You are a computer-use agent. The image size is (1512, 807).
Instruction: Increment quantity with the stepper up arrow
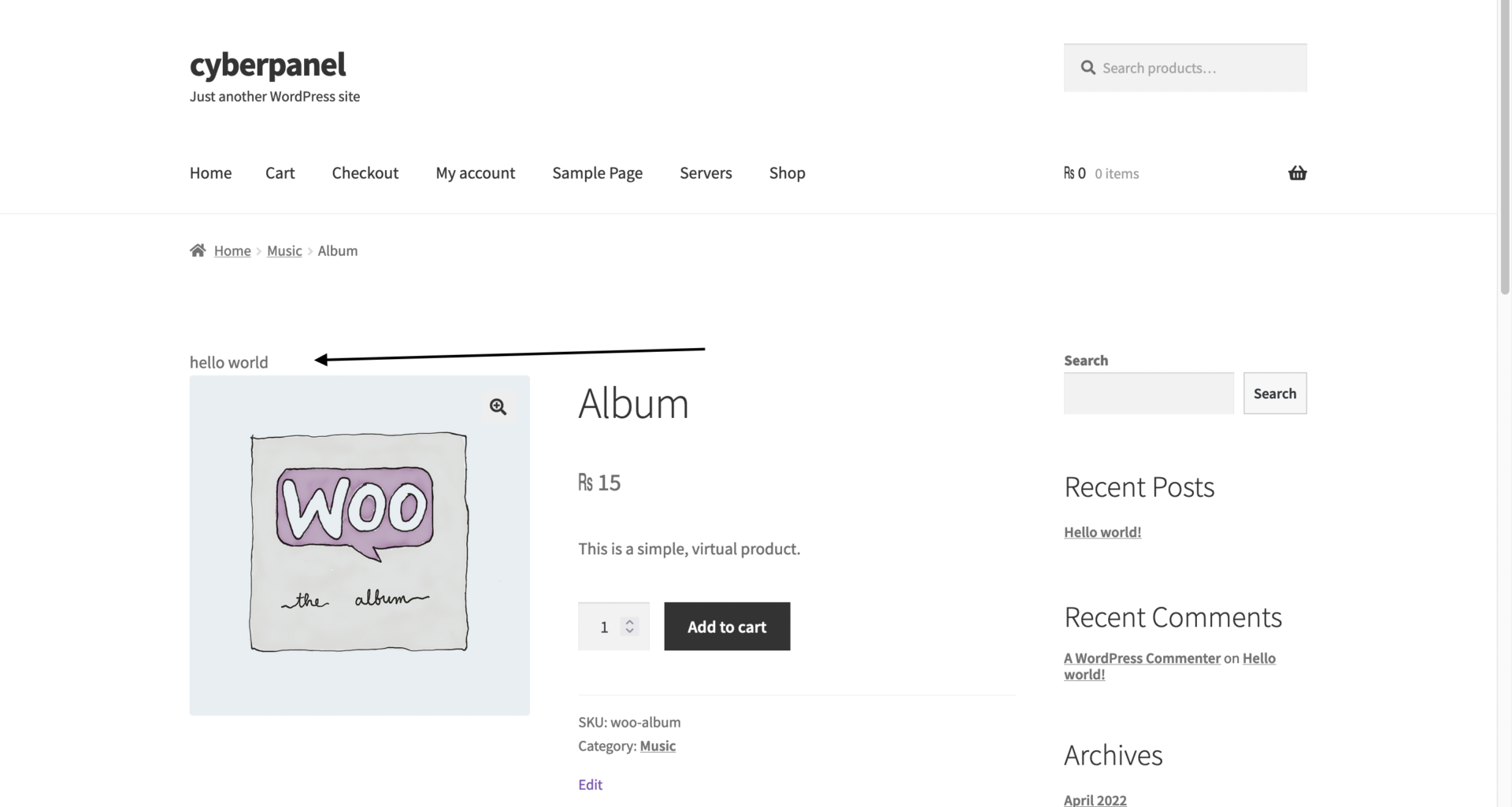click(630, 620)
